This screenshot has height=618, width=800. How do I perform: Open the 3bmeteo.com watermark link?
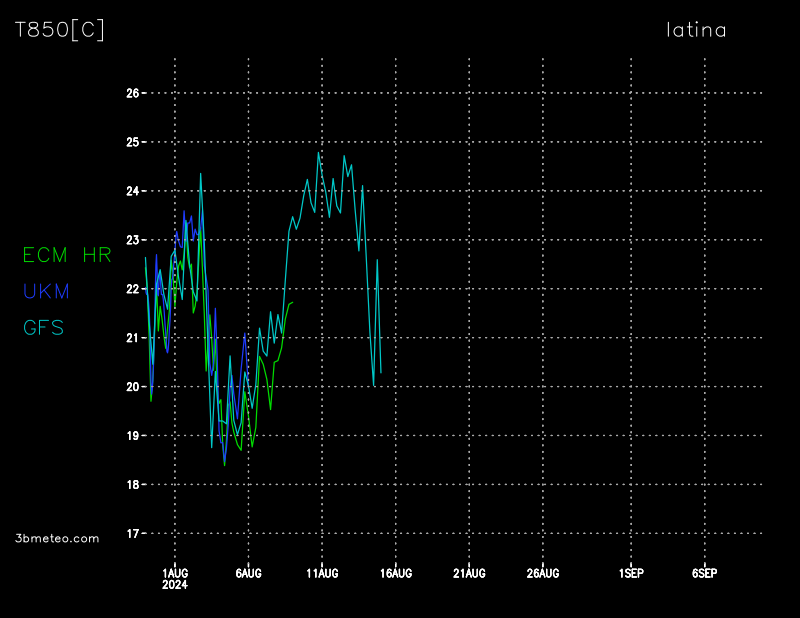(x=58, y=538)
